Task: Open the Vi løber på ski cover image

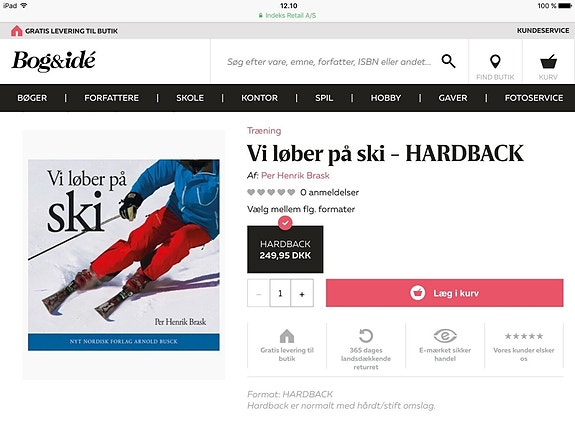Action: (124, 255)
